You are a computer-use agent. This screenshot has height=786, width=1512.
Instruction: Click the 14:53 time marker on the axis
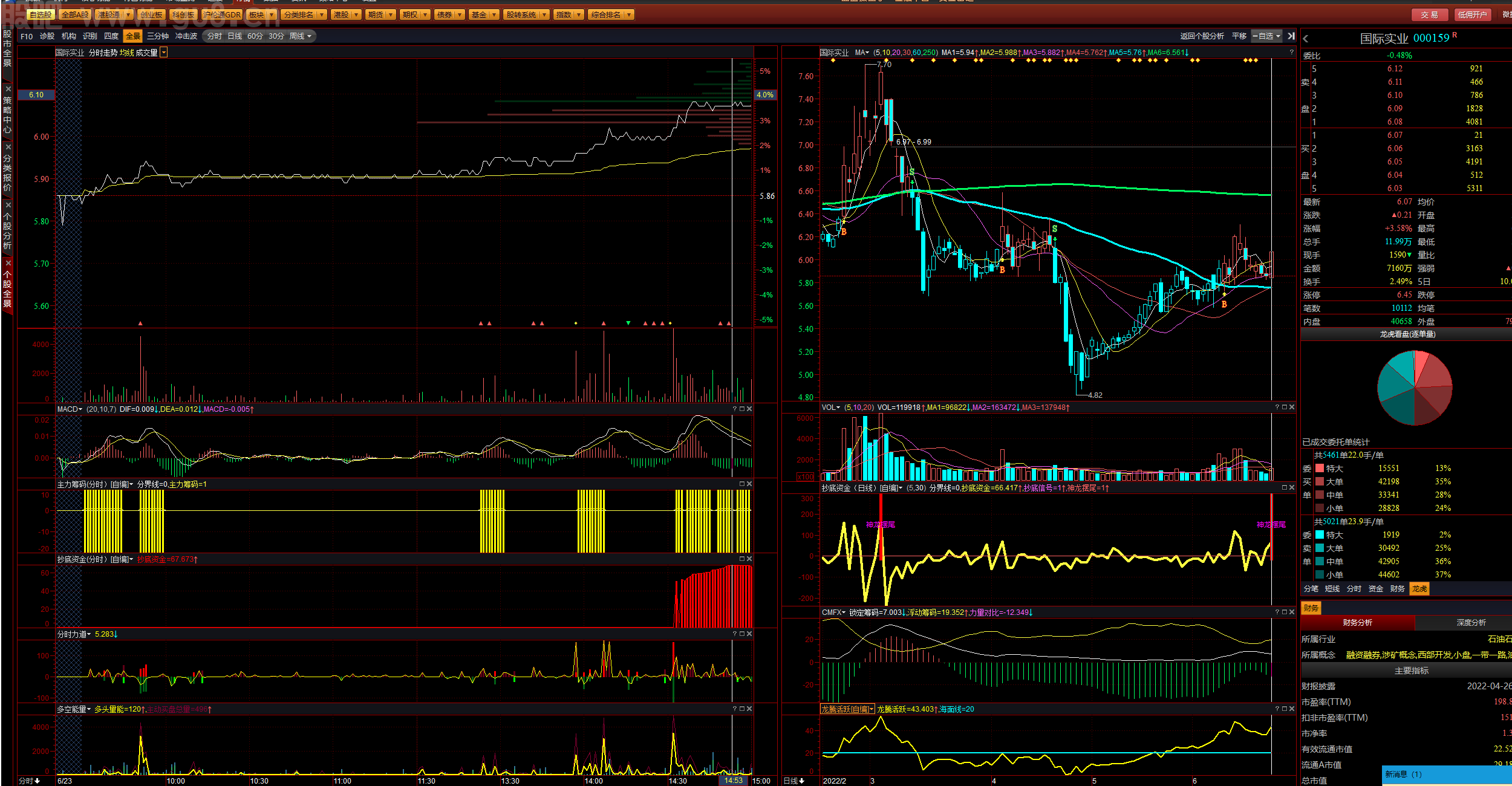point(734,781)
